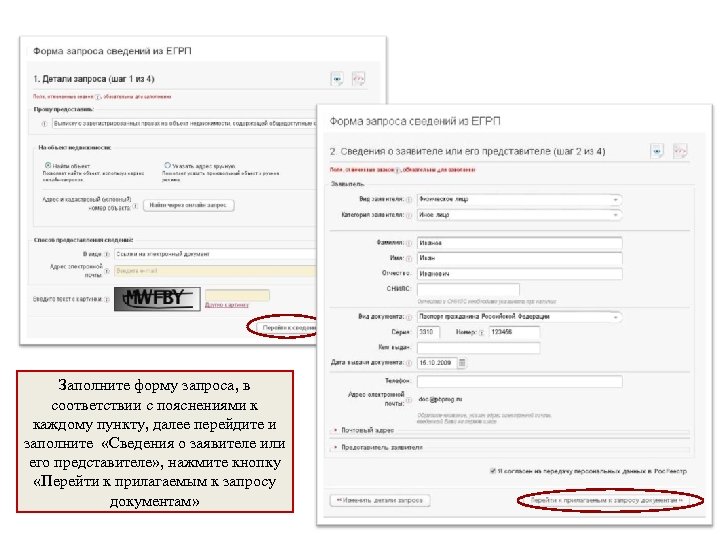
Task: Click first toolbar icon in step 2 form
Action: click(657, 151)
